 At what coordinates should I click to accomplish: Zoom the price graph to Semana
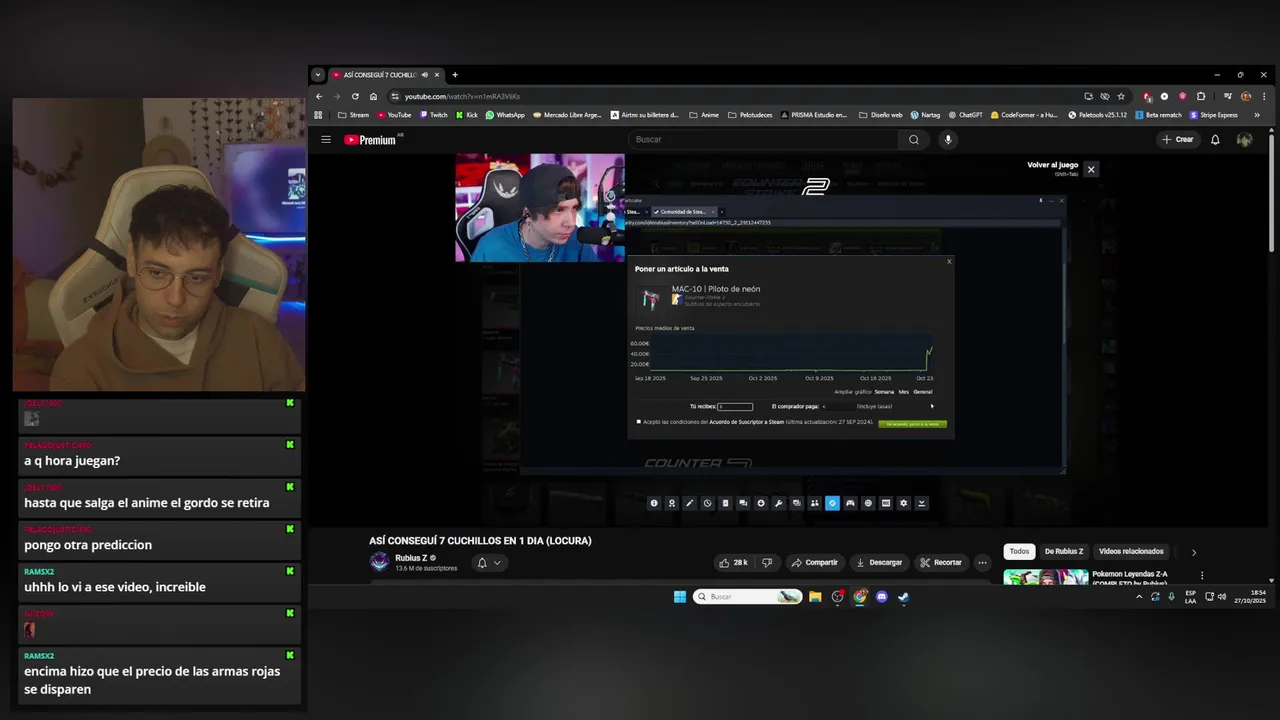[x=884, y=392]
